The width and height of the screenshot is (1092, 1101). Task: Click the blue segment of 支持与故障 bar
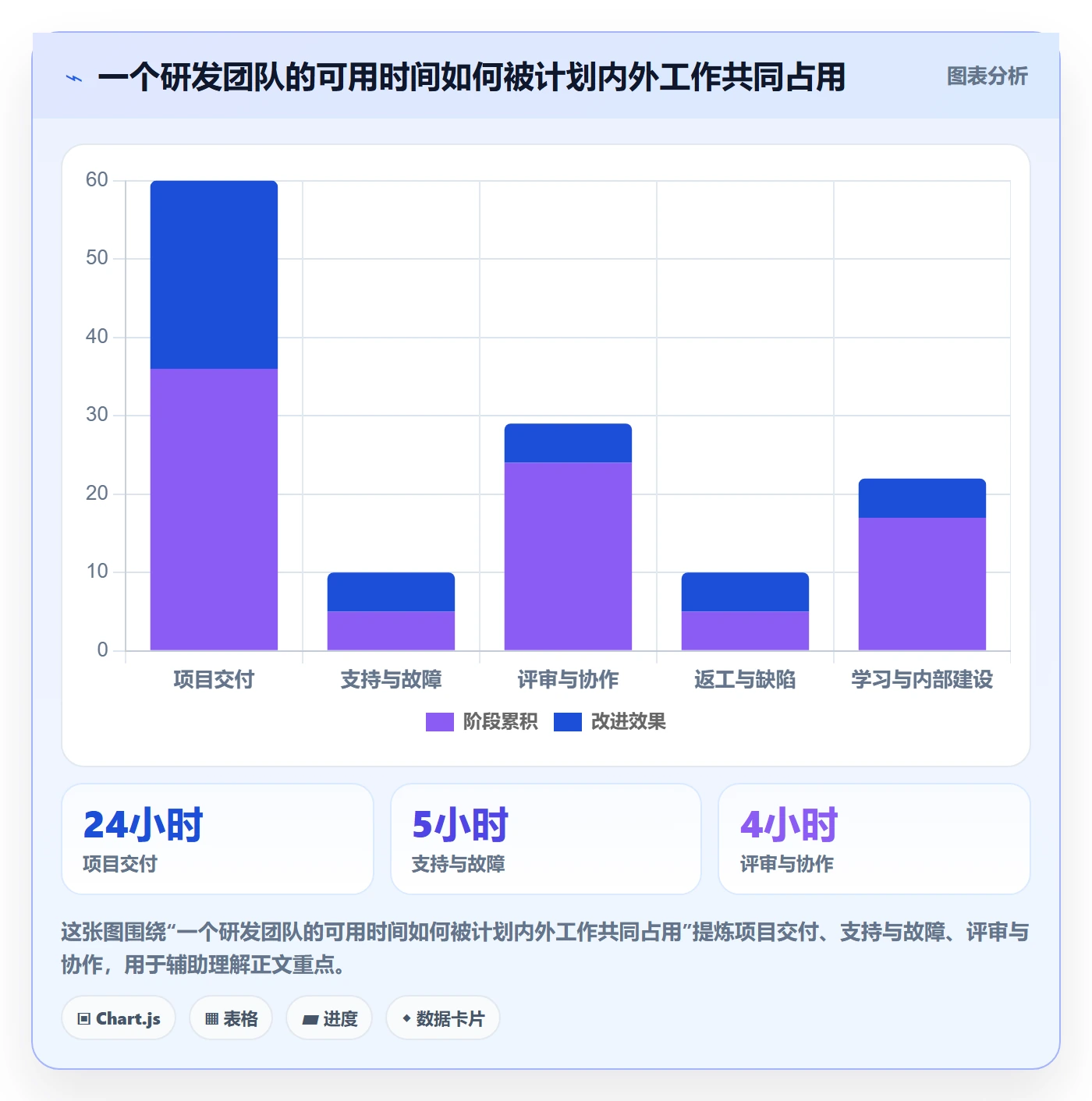pos(391,592)
